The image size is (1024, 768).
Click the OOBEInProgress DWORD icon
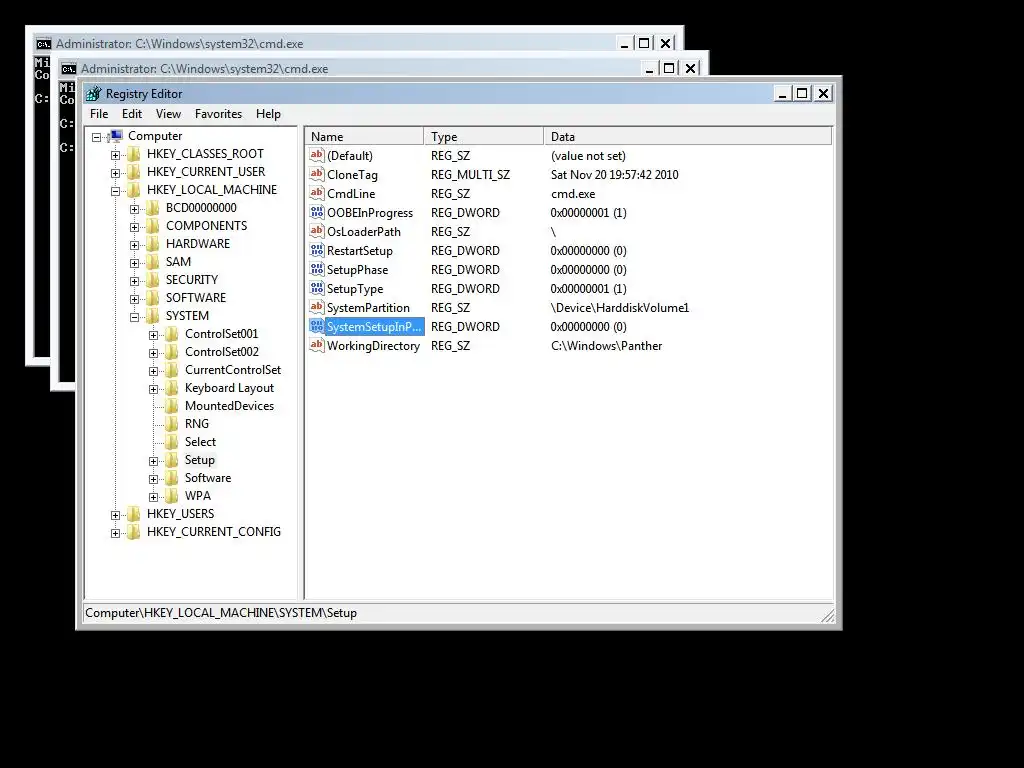pos(317,212)
